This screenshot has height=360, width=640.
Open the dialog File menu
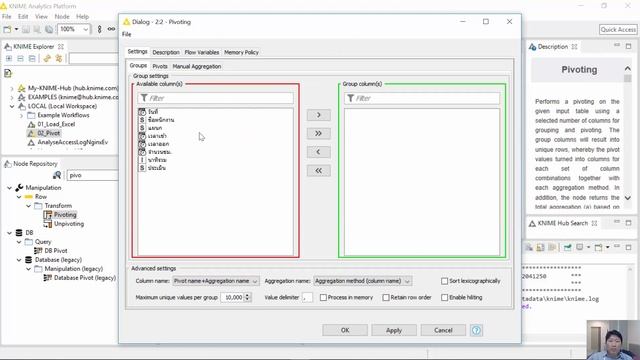pyautogui.click(x=127, y=34)
